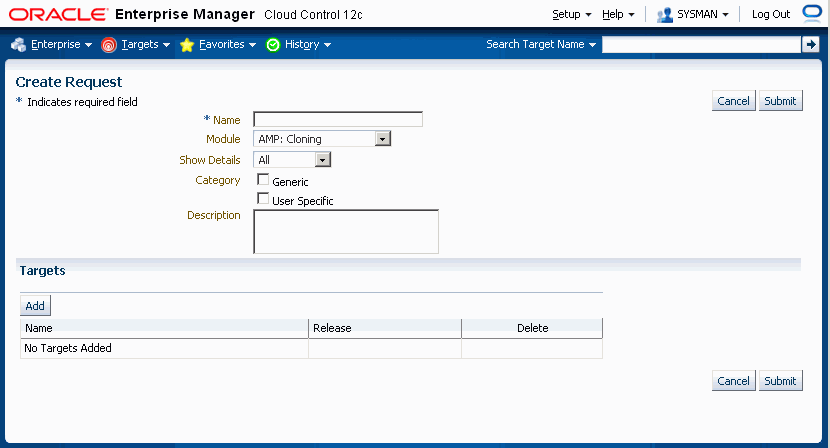The height and width of the screenshot is (448, 830).
Task: Click the Description text area
Action: coord(346,231)
